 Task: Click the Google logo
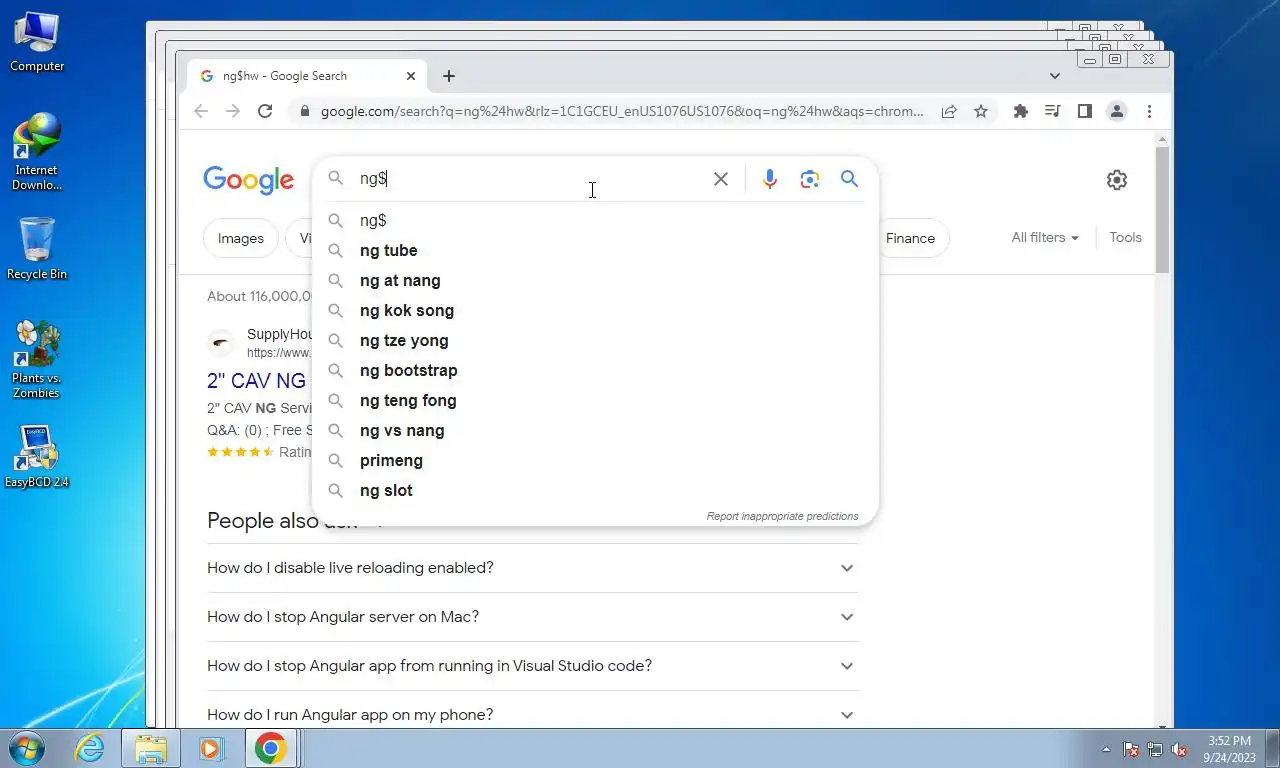tap(248, 180)
